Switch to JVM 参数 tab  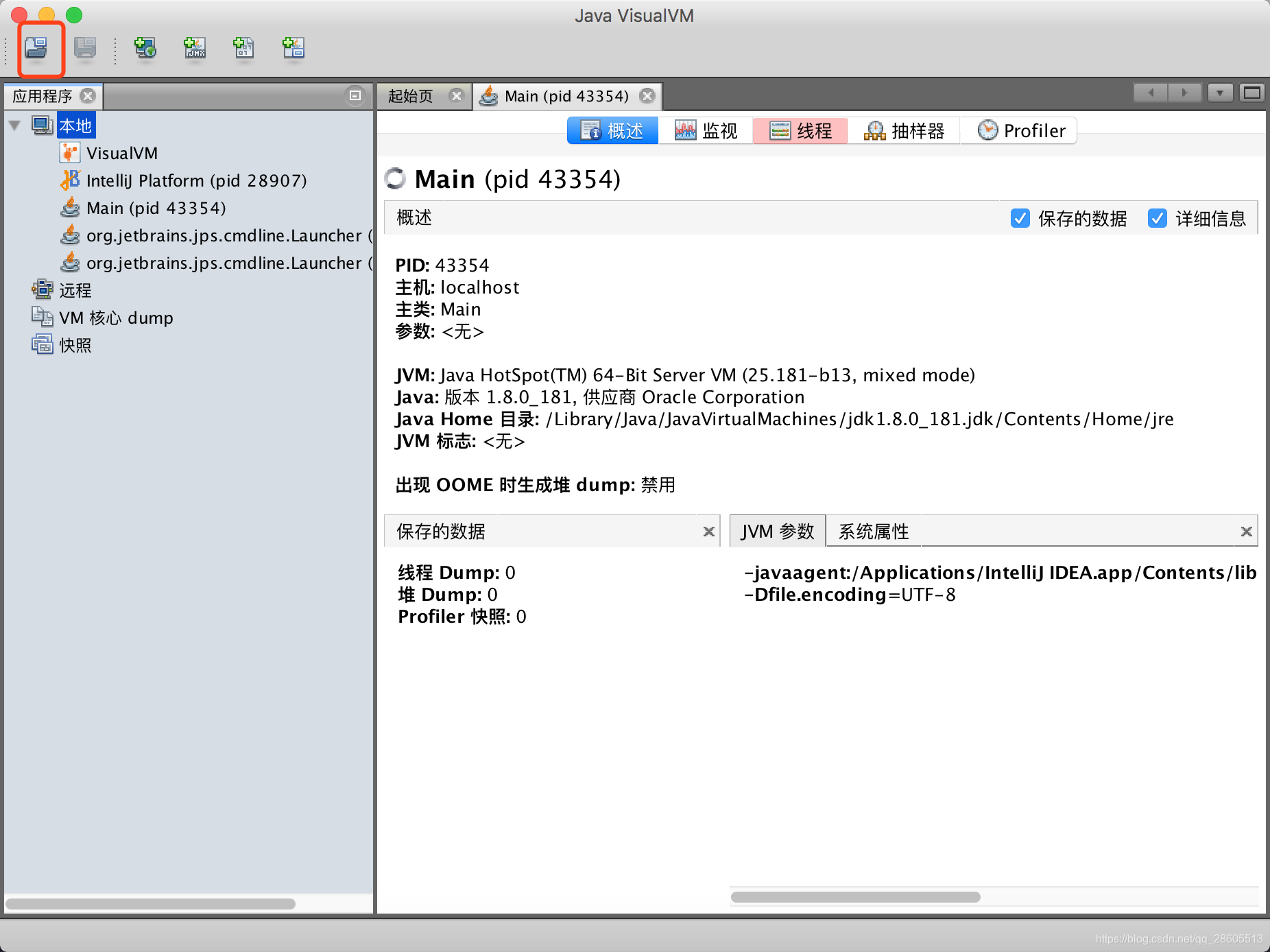coord(778,532)
